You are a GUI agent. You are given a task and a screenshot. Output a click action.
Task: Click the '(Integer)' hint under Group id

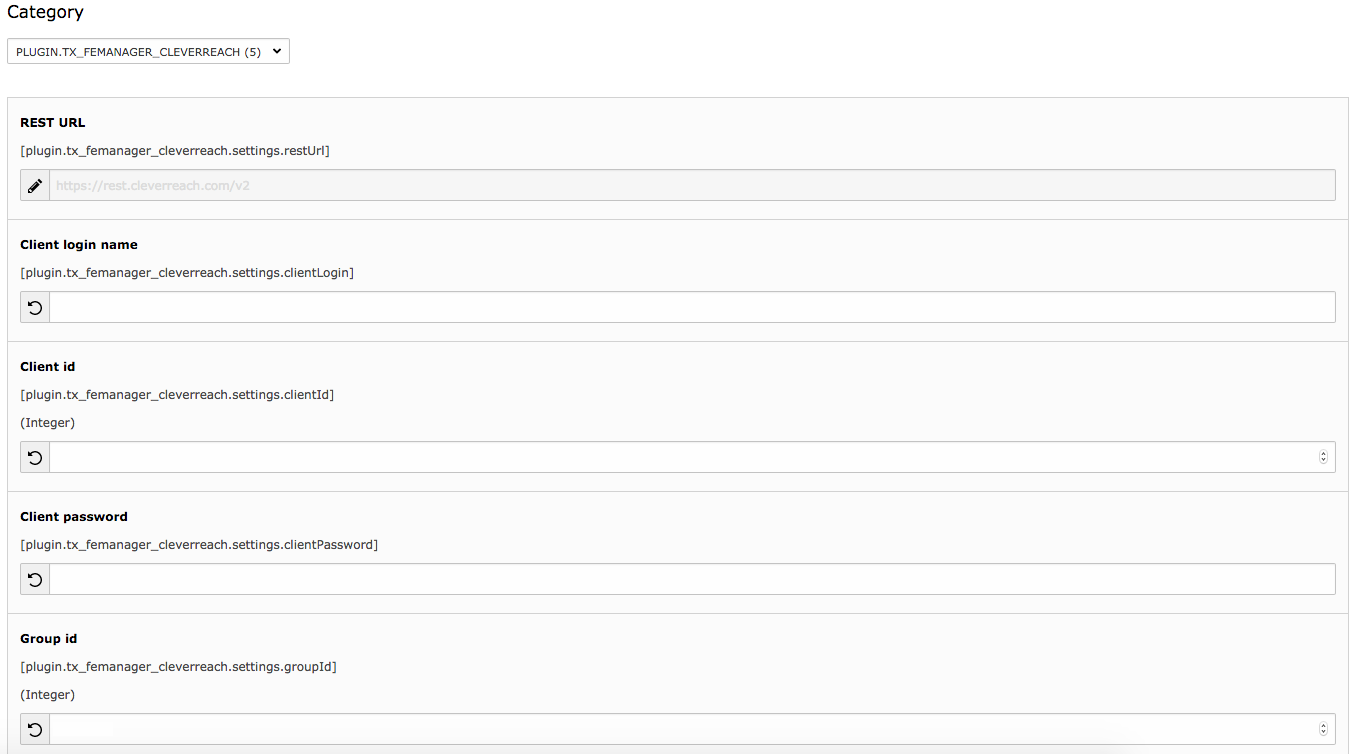pyautogui.click(x=47, y=695)
